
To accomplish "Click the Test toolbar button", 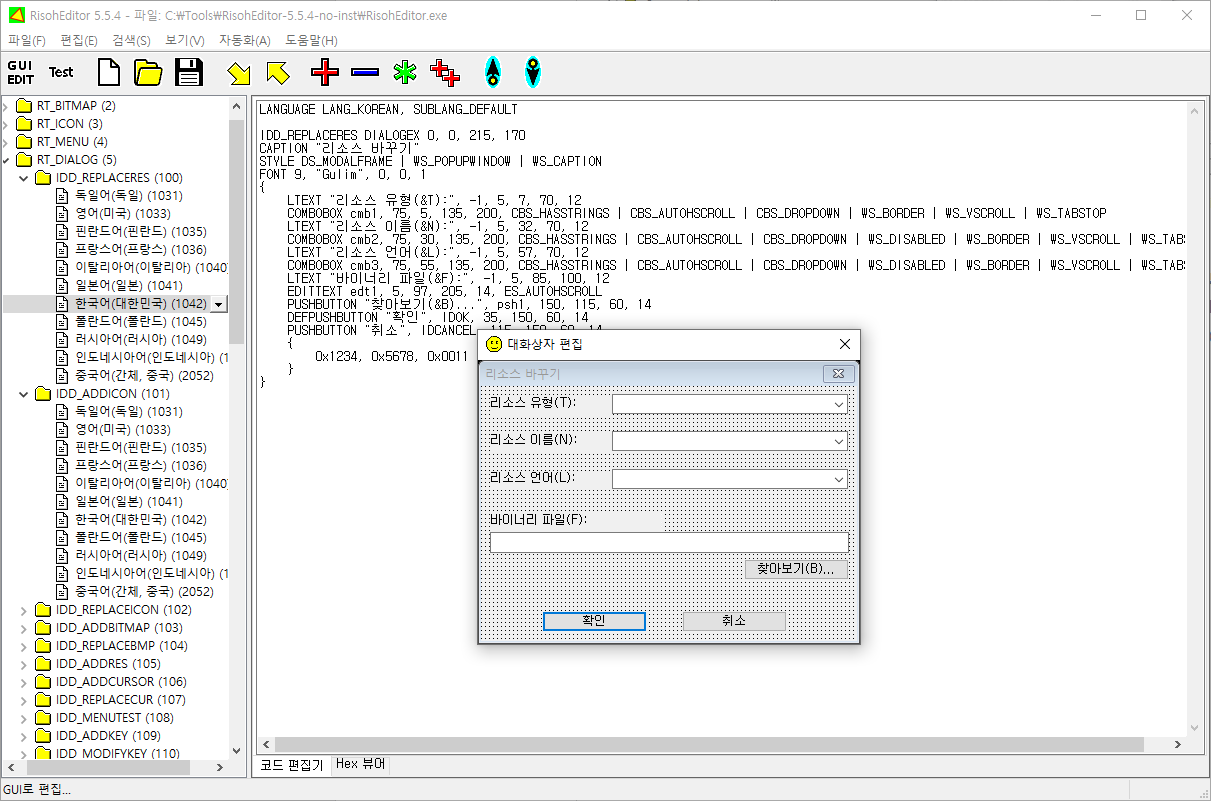I will coord(61,72).
